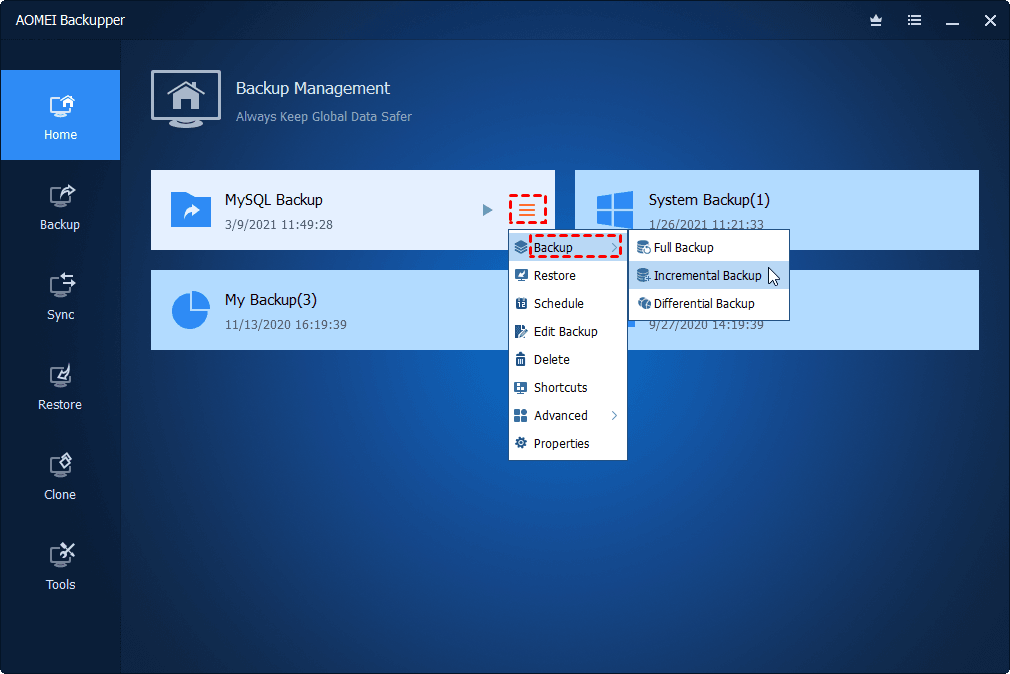Select Incremental Backup from the submenu
The image size is (1010, 674).
pos(709,276)
